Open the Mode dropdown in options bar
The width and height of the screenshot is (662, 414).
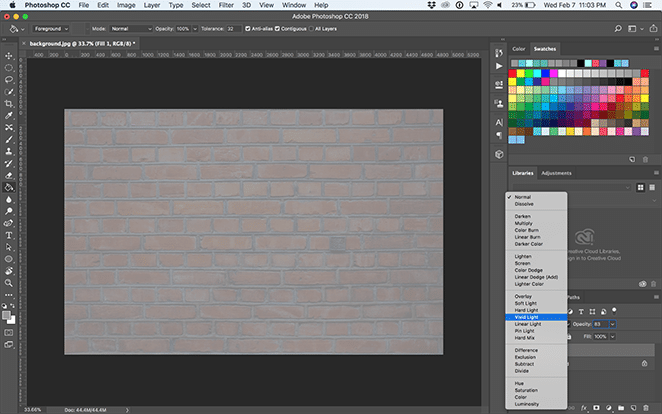(131, 29)
